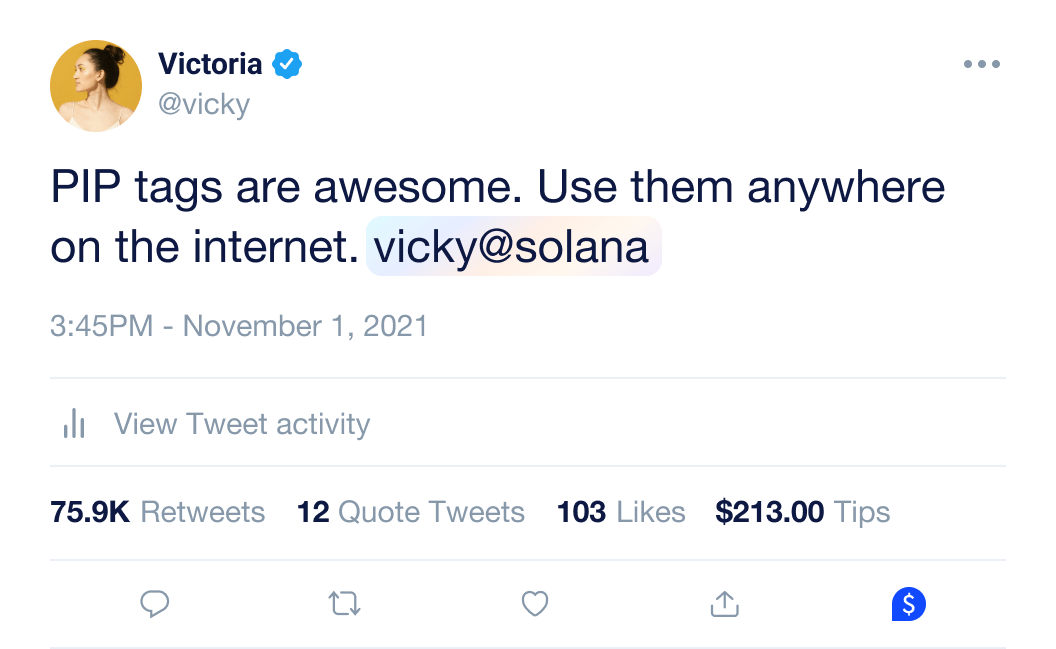
Task: Click the vicky@solana PIP tag
Action: (x=514, y=247)
